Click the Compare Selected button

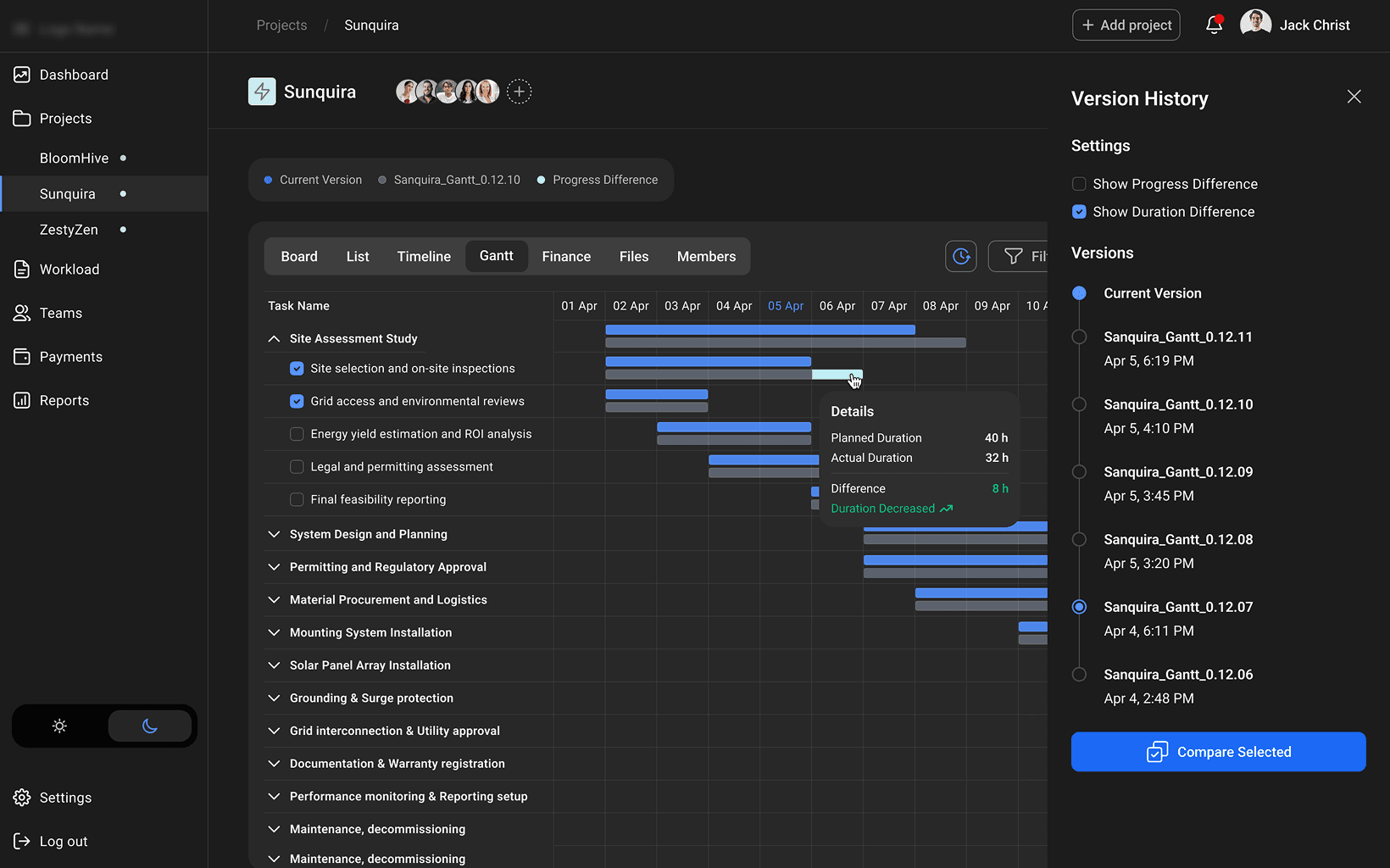point(1218,752)
